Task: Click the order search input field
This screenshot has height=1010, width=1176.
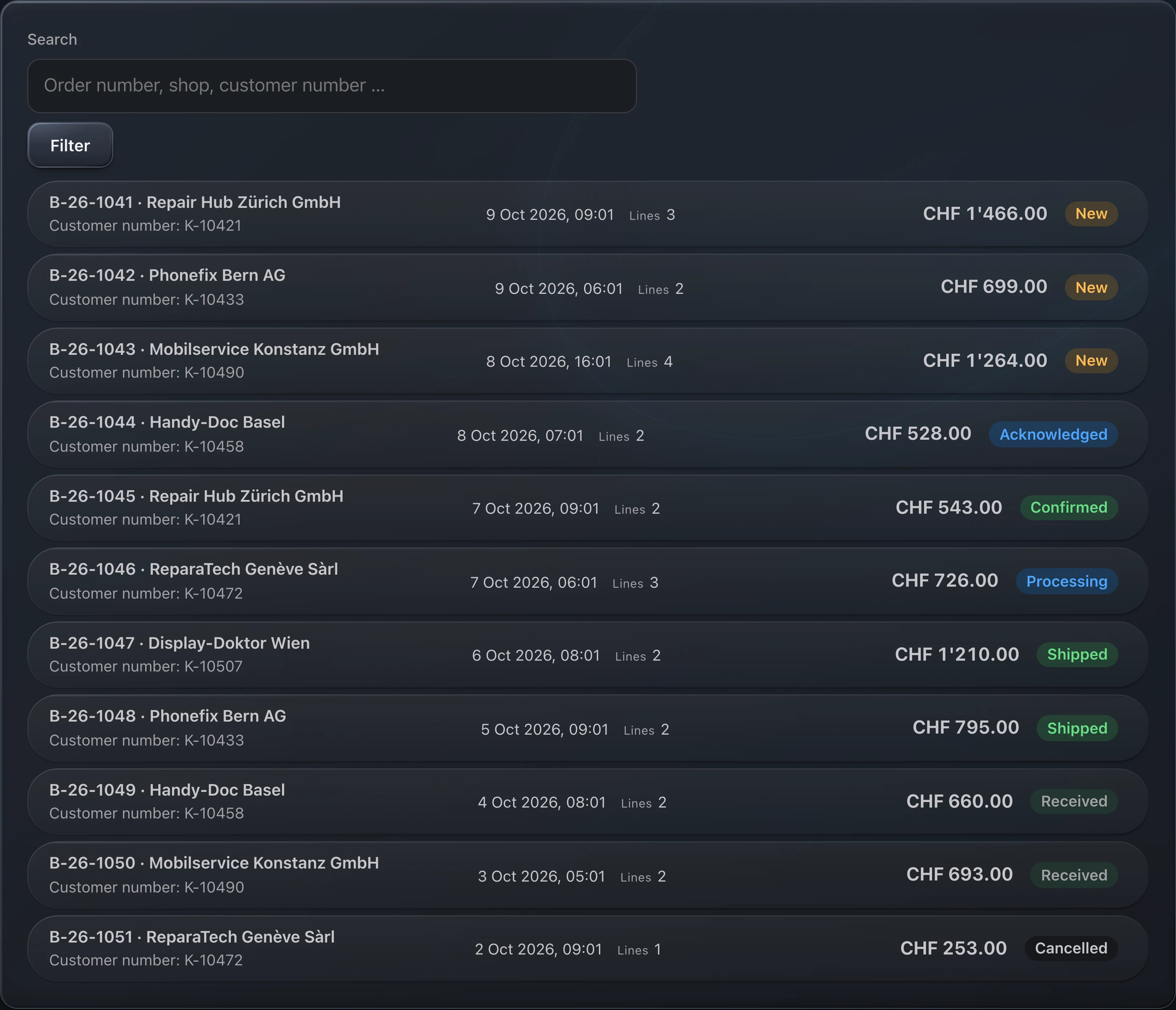Action: click(x=331, y=86)
